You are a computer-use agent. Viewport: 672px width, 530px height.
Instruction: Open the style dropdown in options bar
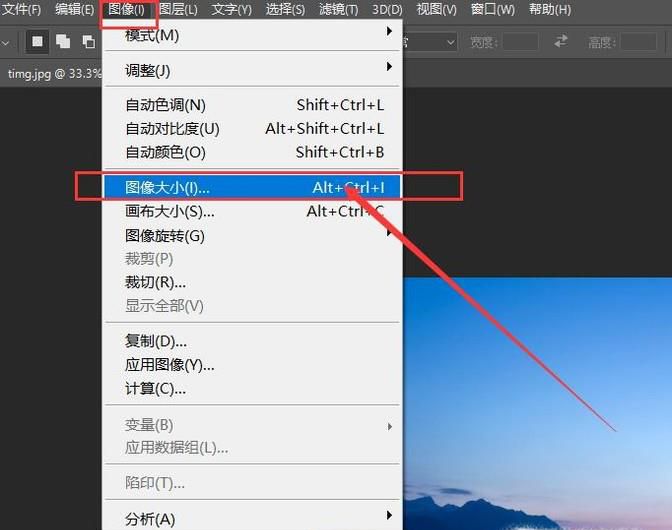tap(429, 42)
